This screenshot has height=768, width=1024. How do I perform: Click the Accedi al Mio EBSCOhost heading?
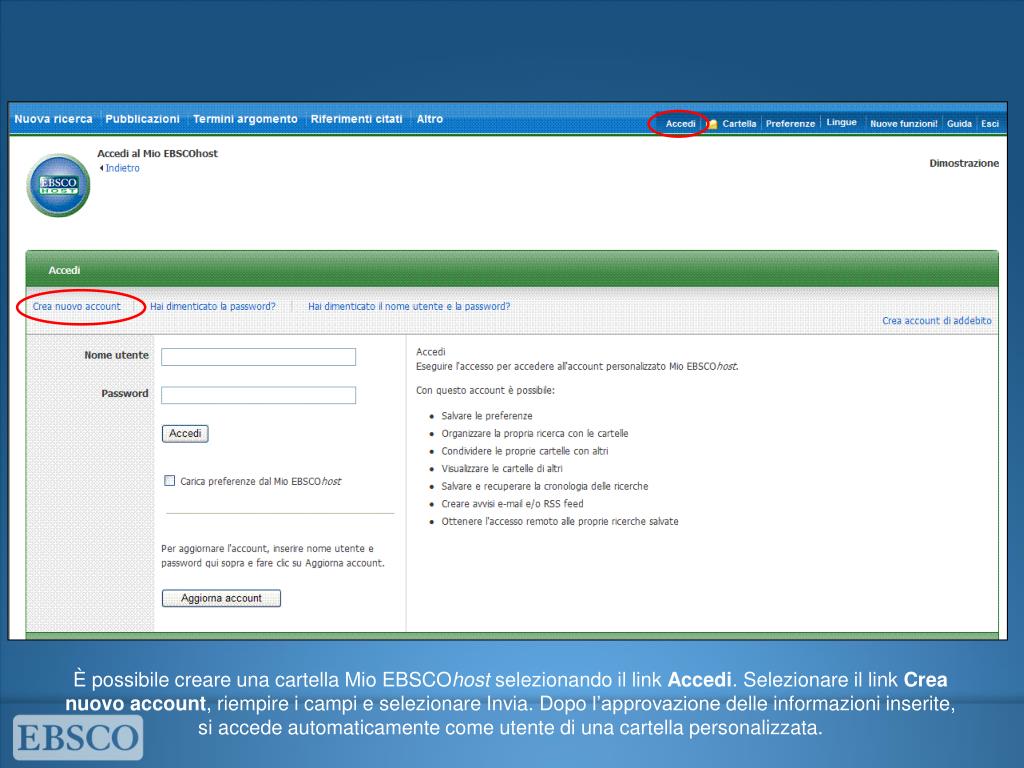click(157, 153)
